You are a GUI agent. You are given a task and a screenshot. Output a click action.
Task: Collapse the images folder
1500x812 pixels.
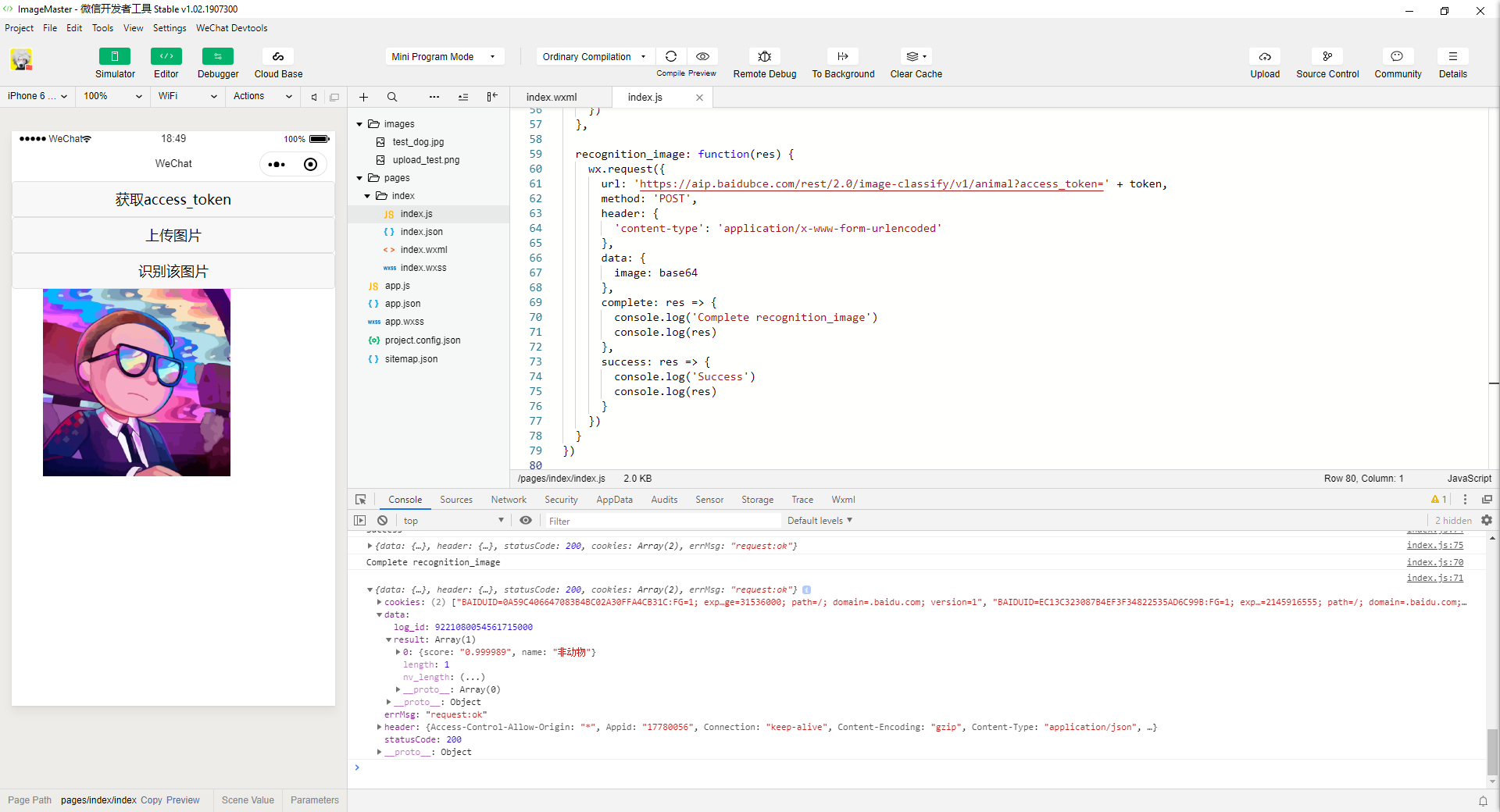(x=359, y=124)
